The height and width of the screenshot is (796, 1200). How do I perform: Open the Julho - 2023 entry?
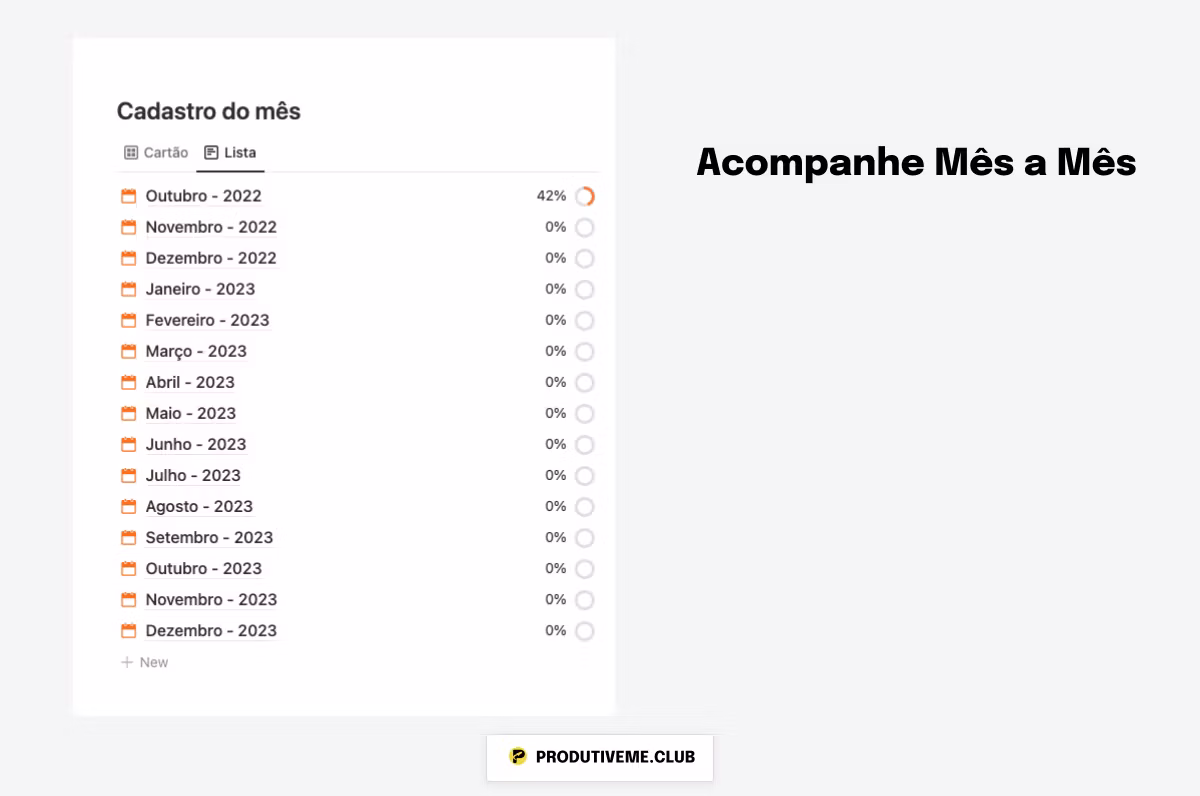point(193,475)
